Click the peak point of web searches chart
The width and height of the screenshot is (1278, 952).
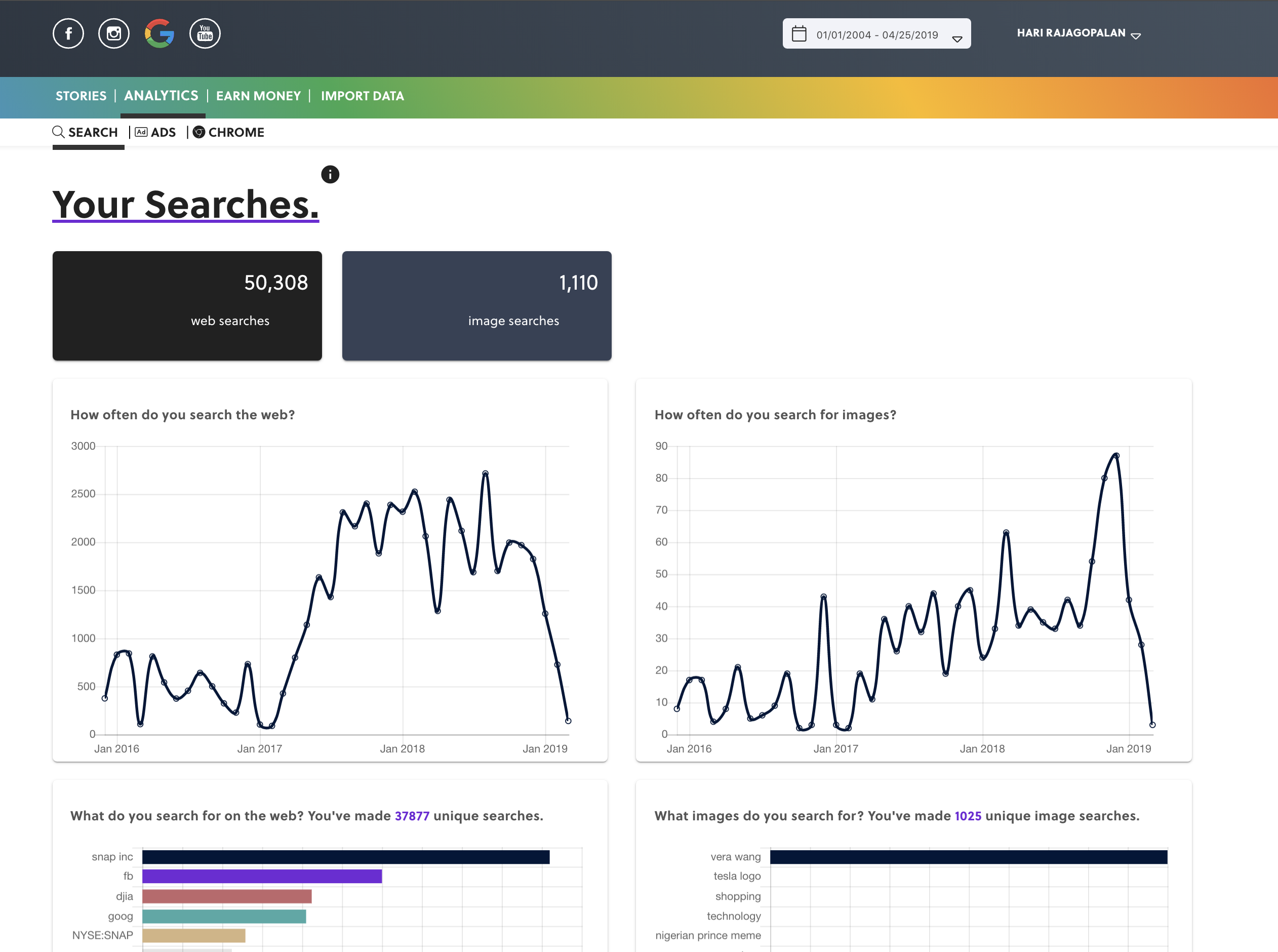(x=485, y=473)
